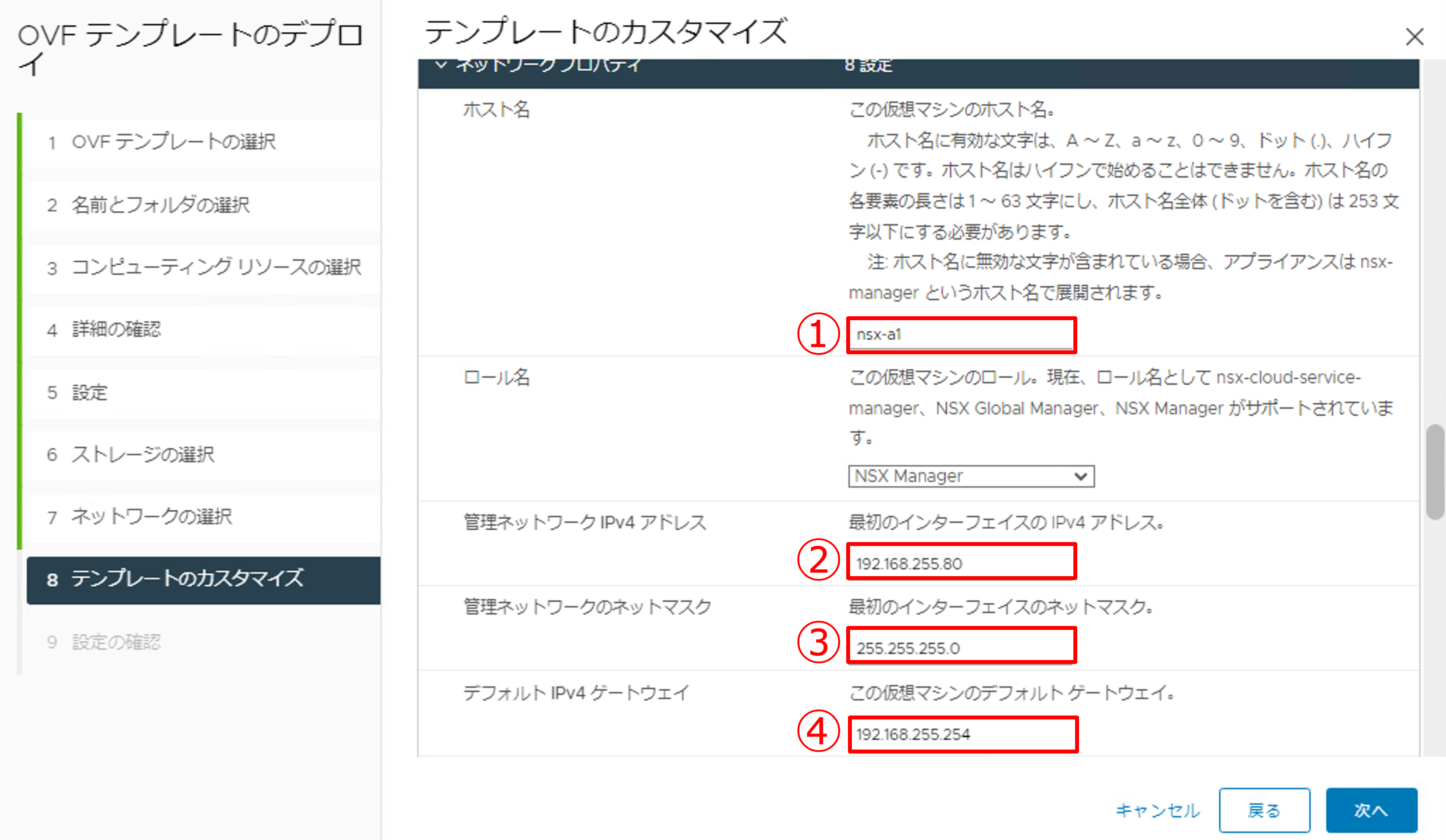This screenshot has height=840, width=1446.
Task: Click the vertical scrollbar thumb on the right
Action: [x=1435, y=472]
